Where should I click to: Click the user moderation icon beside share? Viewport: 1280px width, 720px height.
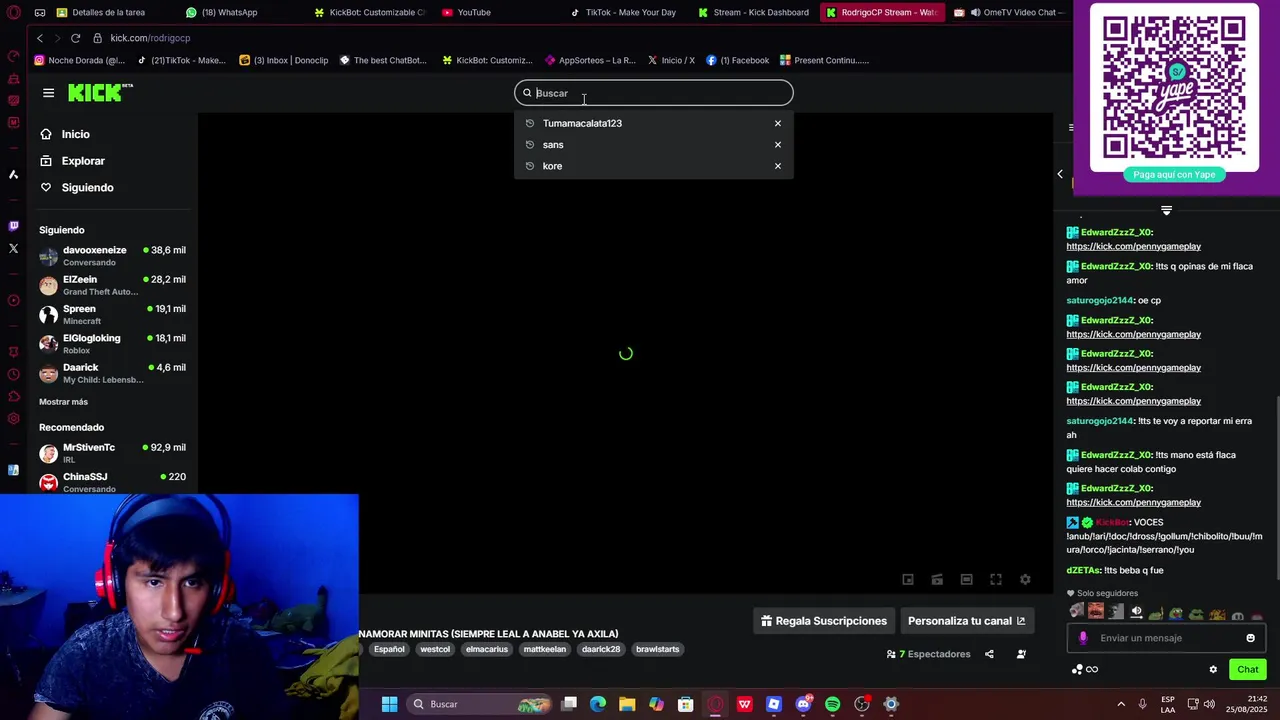pyautogui.click(x=1021, y=654)
